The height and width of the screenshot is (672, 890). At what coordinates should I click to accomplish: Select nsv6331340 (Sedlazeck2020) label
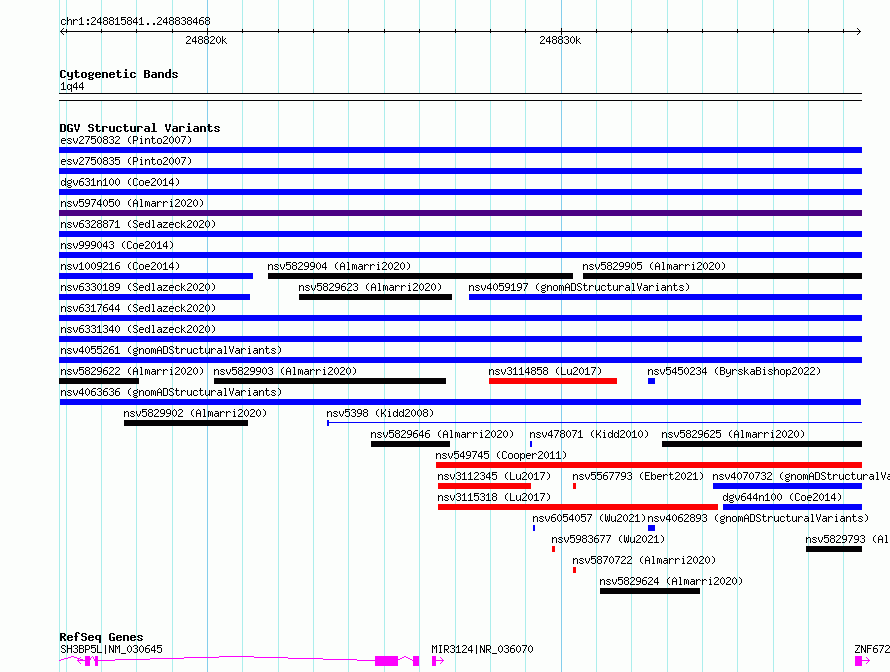(x=138, y=329)
